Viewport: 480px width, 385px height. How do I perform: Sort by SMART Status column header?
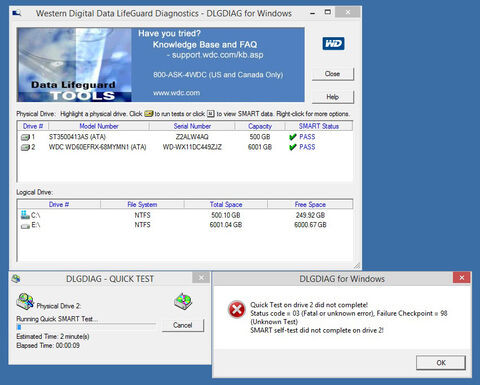319,126
